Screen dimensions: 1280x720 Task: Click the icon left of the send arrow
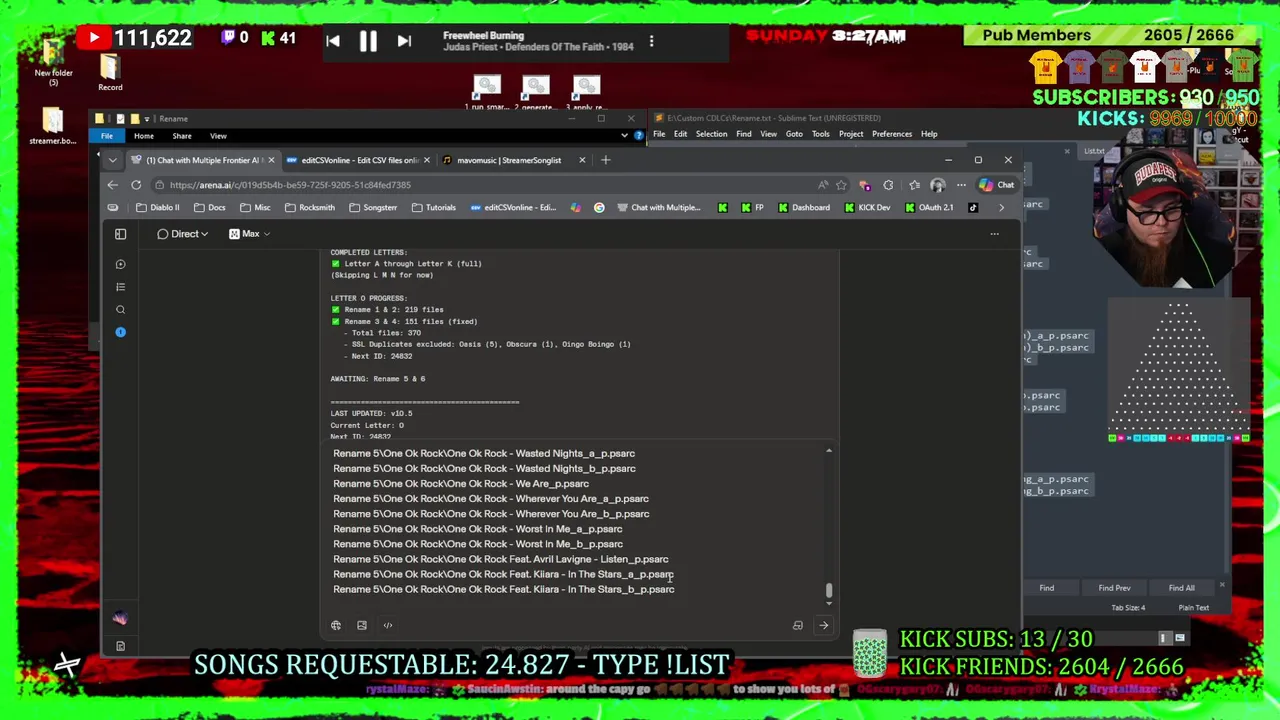798,625
